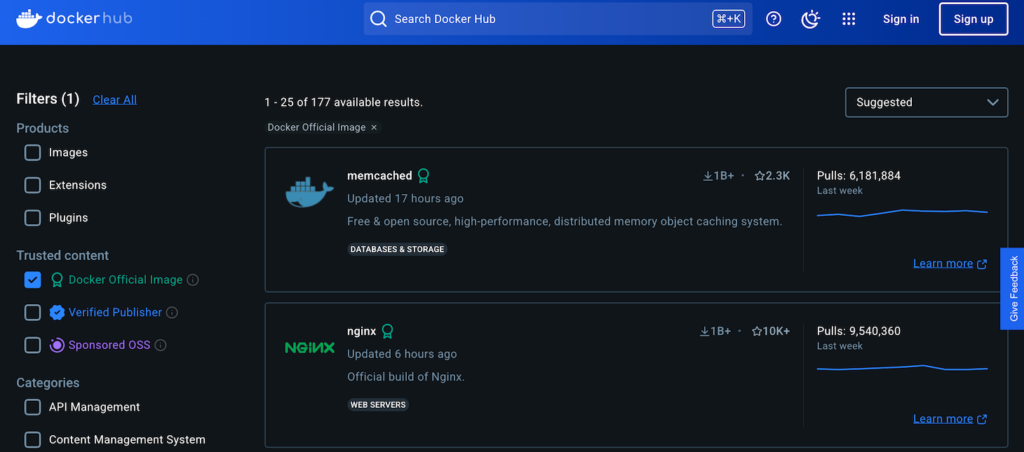Image resolution: width=1024 pixels, height=452 pixels.
Task: Open the apps grid icon
Action: click(849, 19)
